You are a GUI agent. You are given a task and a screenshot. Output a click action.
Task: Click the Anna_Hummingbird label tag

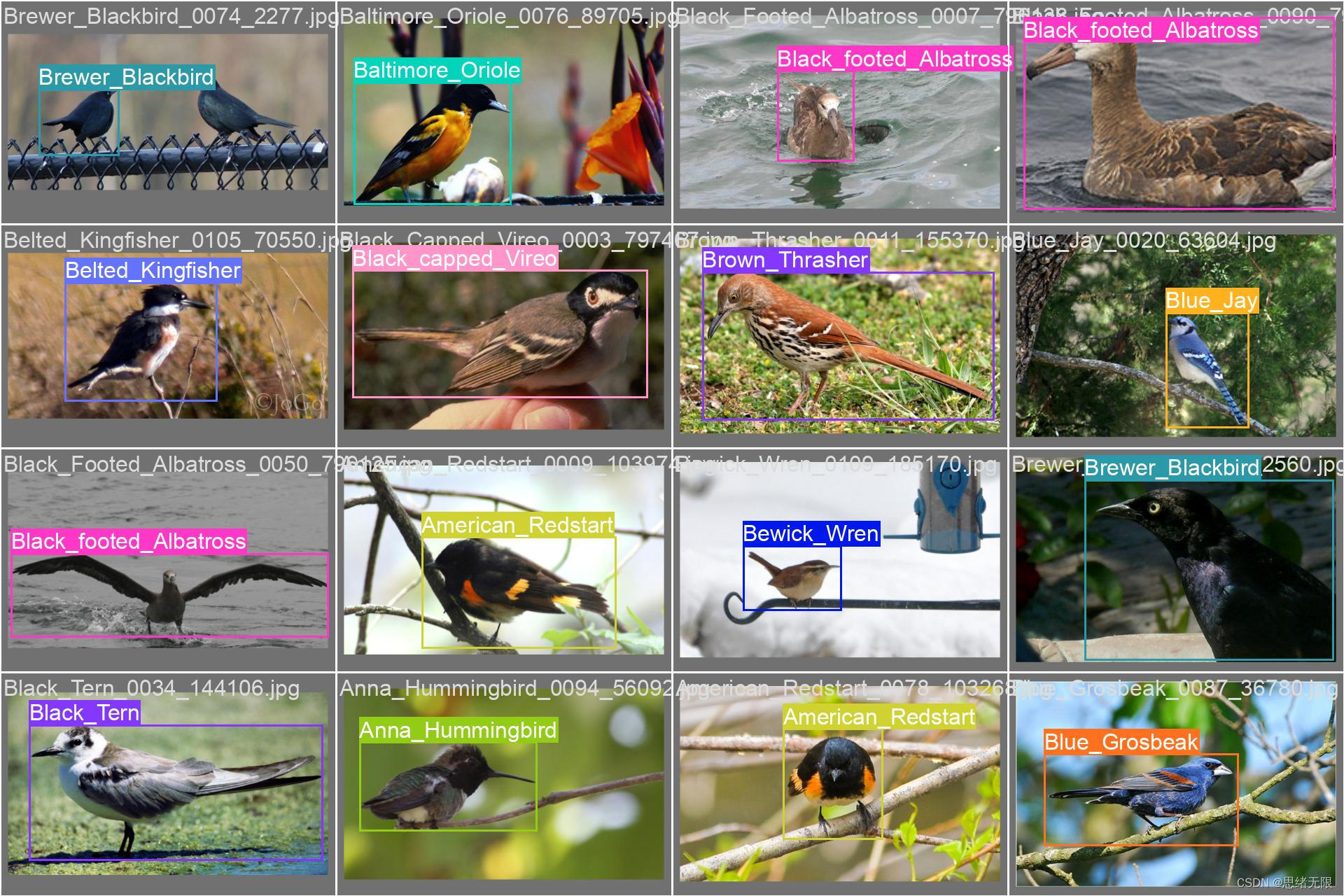[458, 731]
